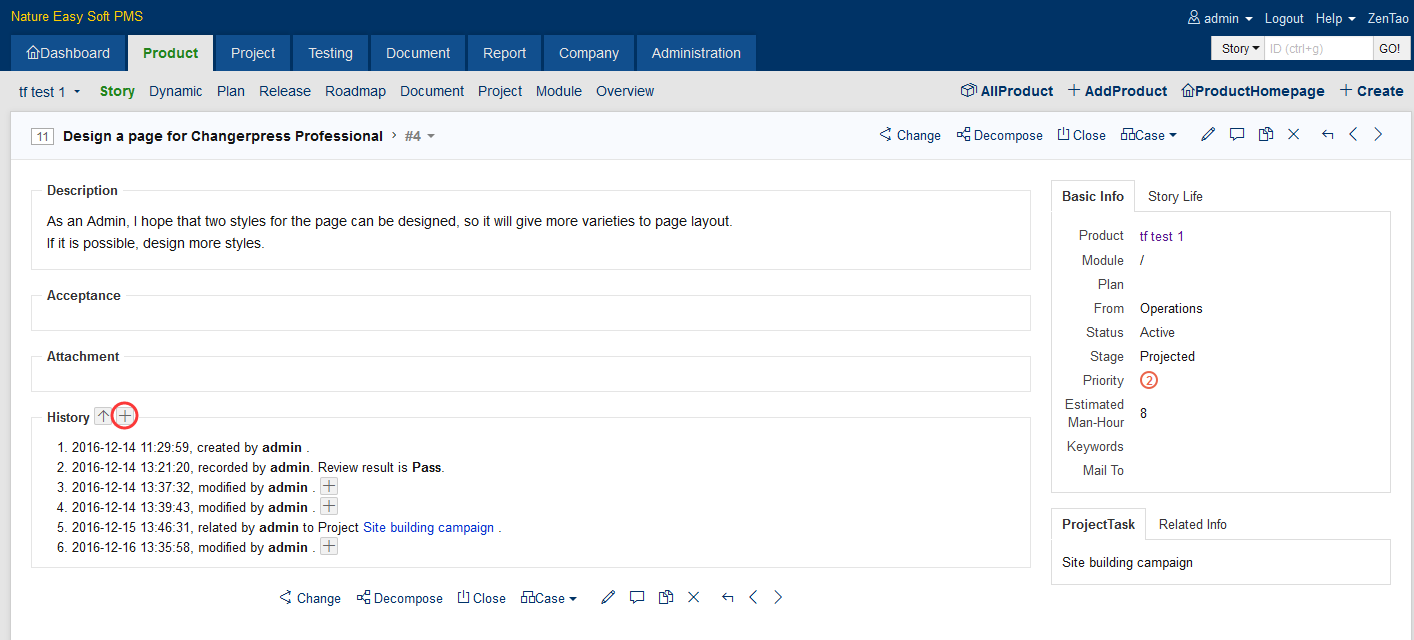This screenshot has height=640, width=1414.
Task: Click the copy story icon in top toolbar
Action: point(1266,135)
